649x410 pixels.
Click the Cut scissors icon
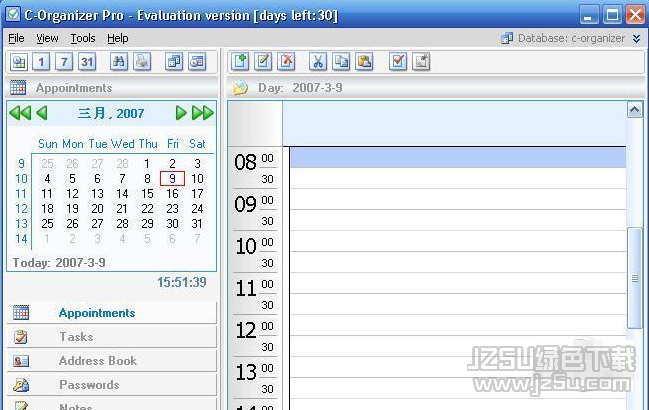tap(318, 62)
